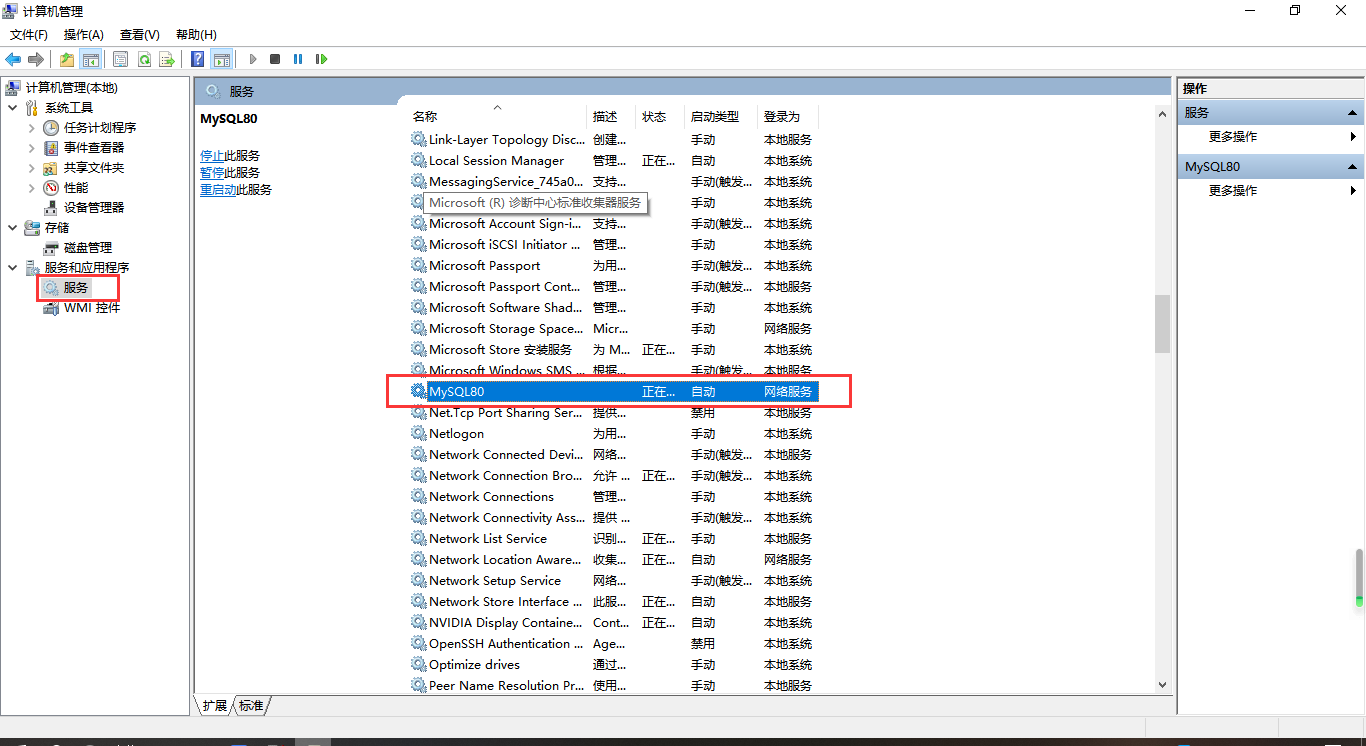1366x746 pixels.
Task: Click the 共享文件夹 shared folder icon
Action: (x=51, y=168)
